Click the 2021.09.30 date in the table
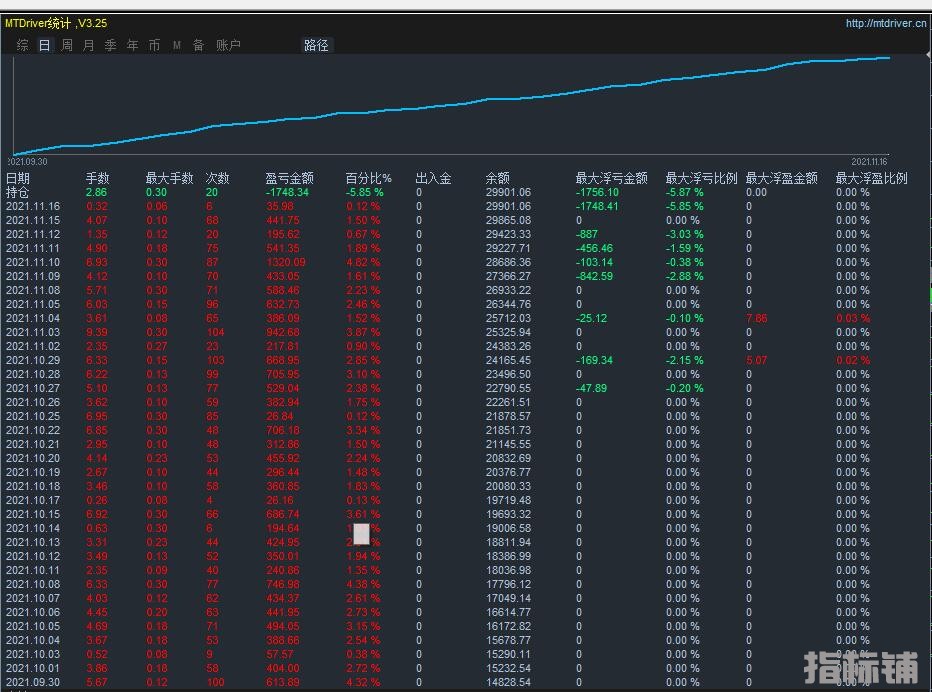 (x=33, y=682)
